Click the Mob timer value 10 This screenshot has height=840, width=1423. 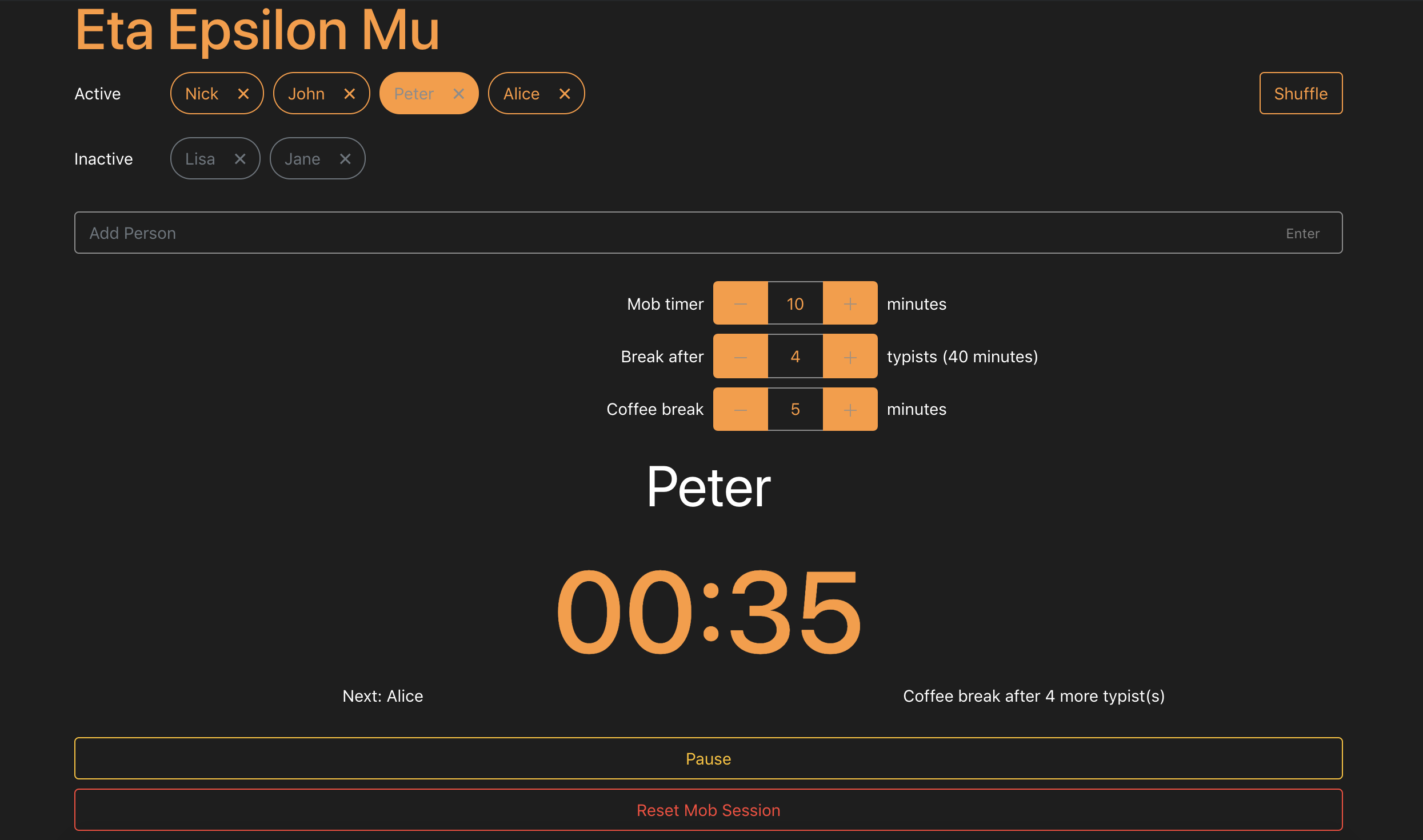pos(795,303)
